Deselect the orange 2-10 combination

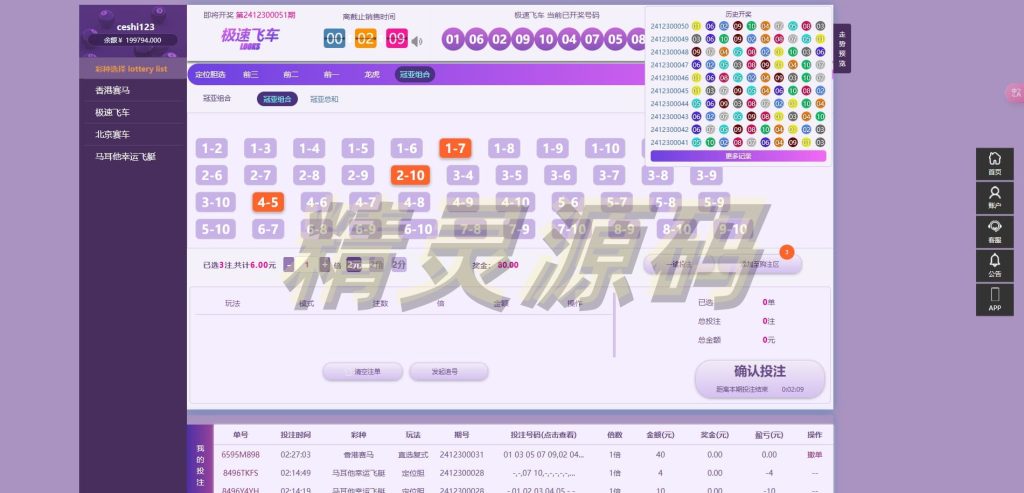click(410, 176)
